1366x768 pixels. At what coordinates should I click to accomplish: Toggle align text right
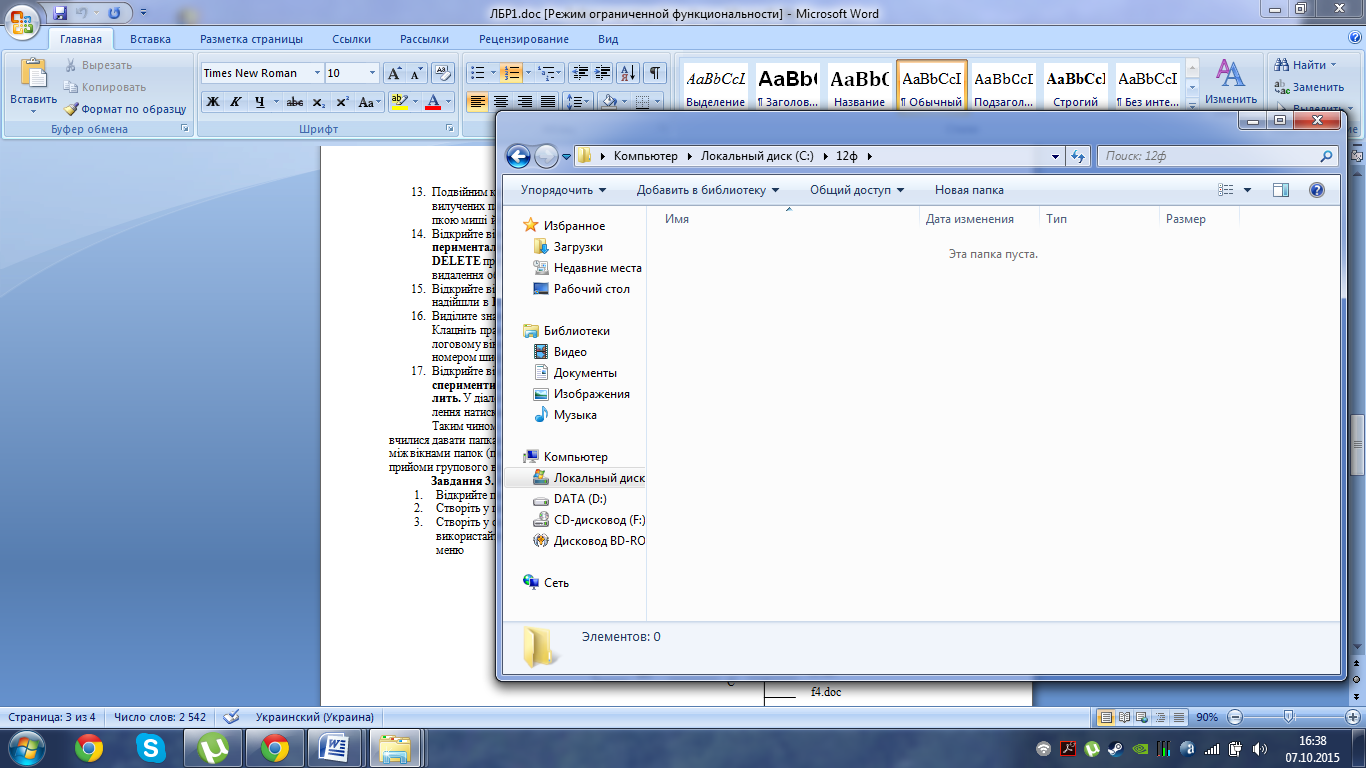[x=525, y=102]
